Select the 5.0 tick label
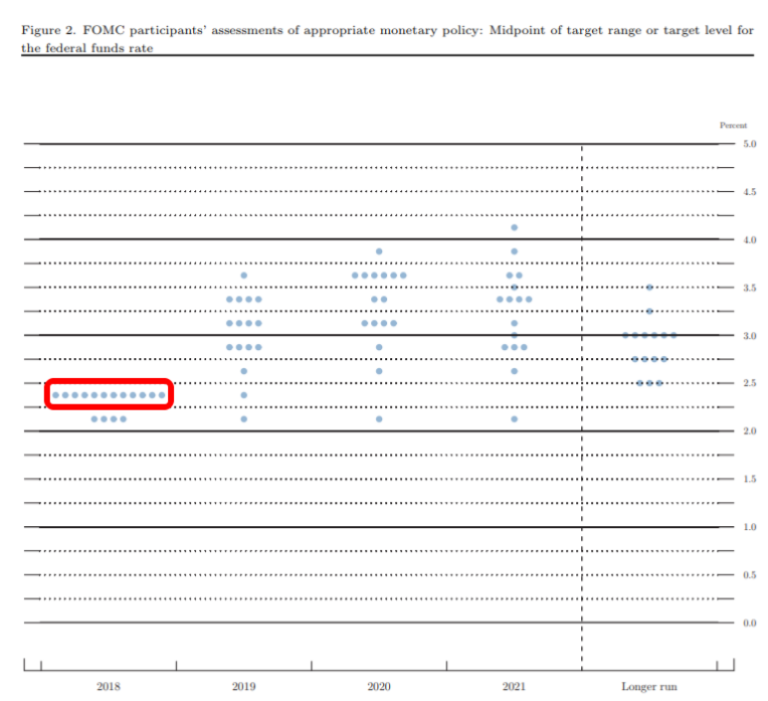This screenshot has width=768, height=701. point(749,144)
